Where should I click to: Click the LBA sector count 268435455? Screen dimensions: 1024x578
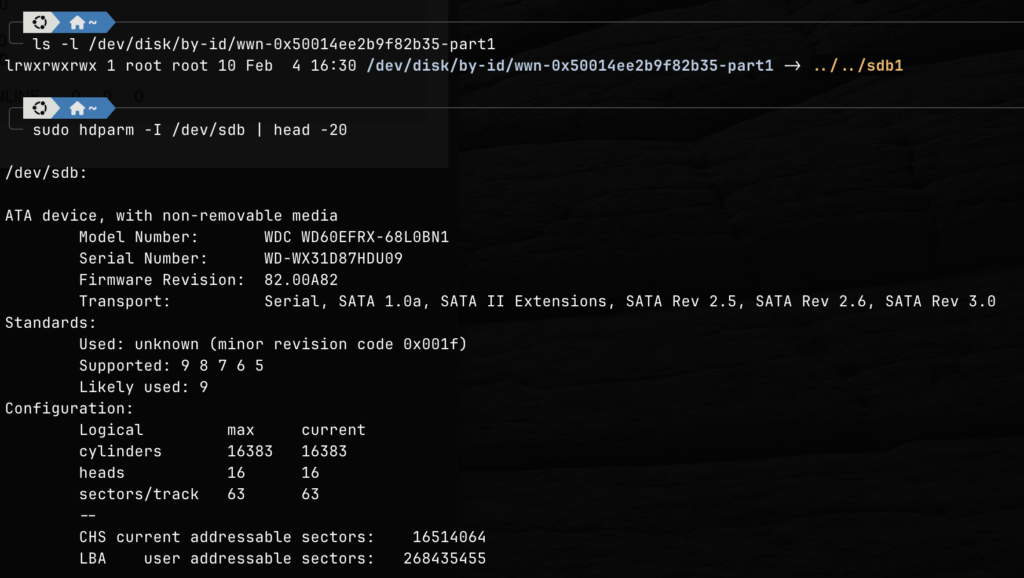click(444, 558)
